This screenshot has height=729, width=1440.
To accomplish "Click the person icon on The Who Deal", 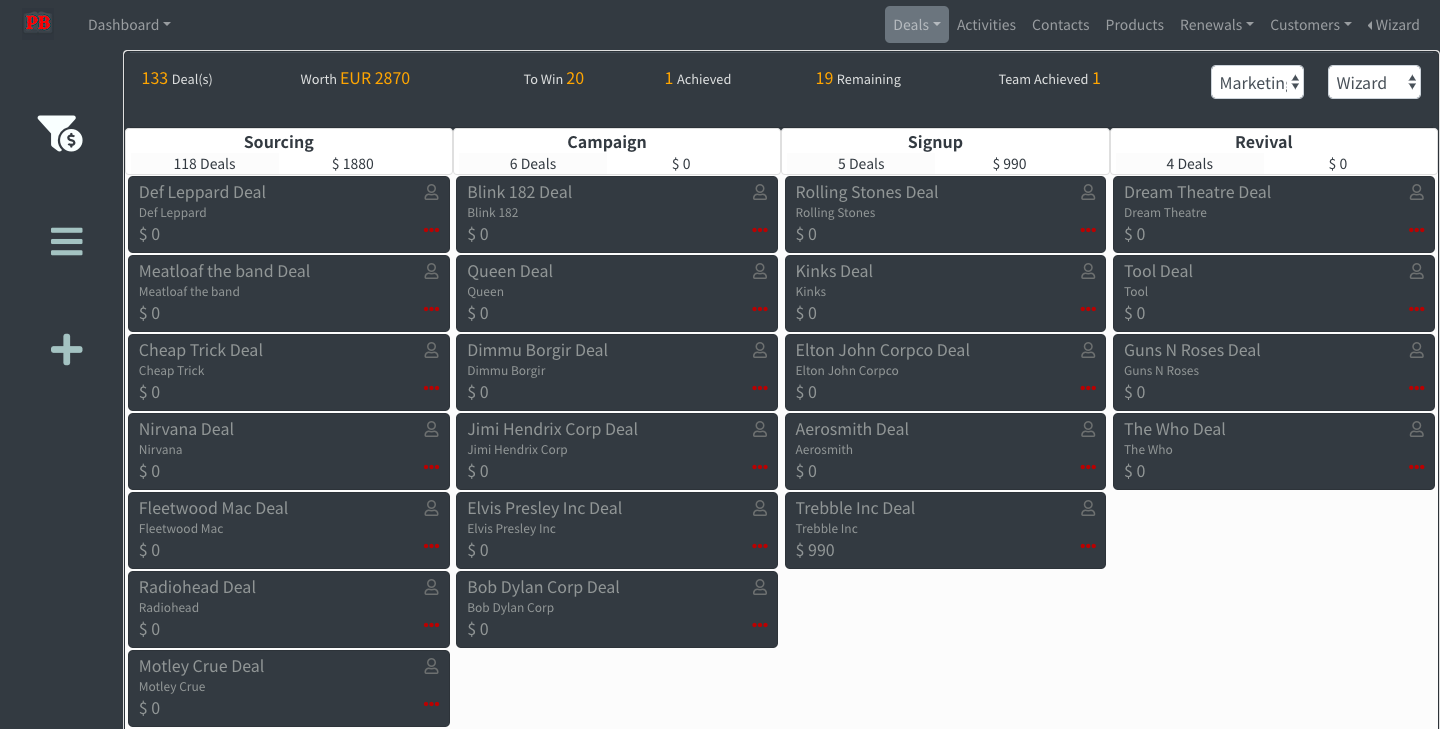I will click(1417, 429).
